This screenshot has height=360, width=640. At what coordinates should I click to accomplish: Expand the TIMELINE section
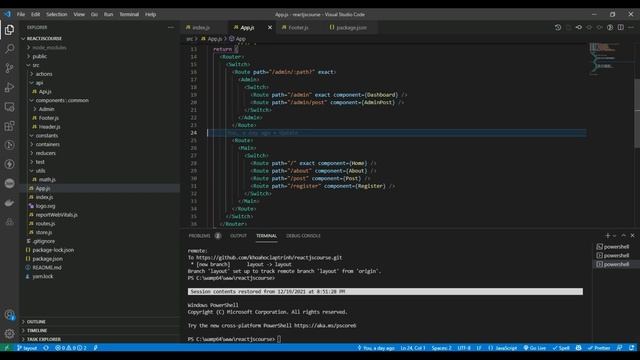click(100, 330)
